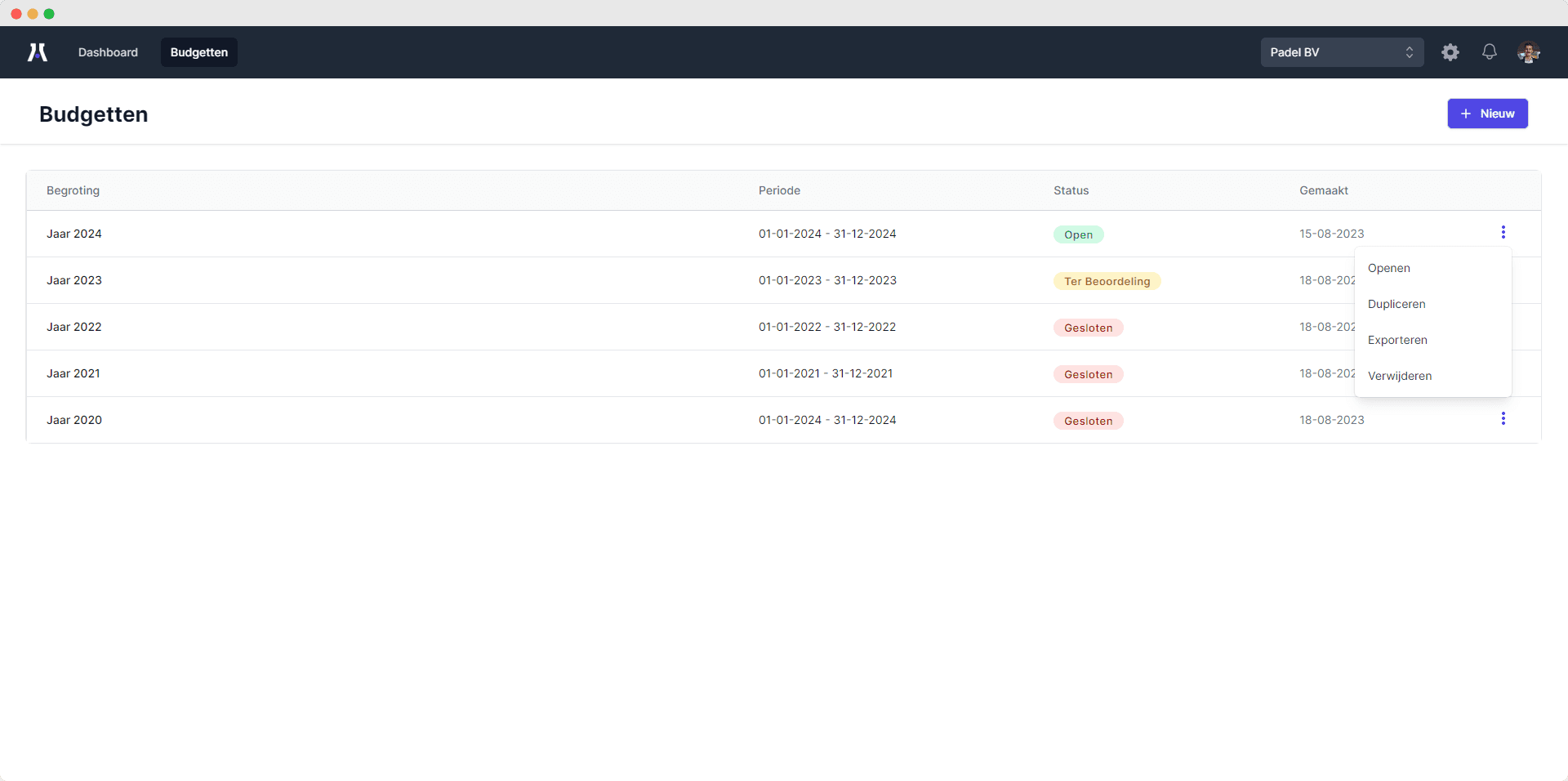1568x781 pixels.
Task: Go to the Dashboard tab
Action: [108, 52]
